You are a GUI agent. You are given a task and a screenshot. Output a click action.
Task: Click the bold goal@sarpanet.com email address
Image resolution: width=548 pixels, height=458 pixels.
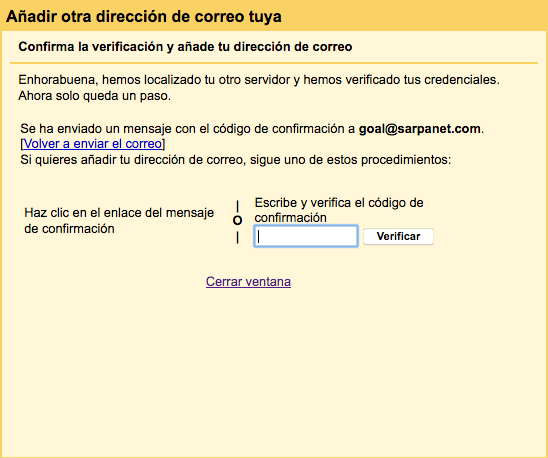[x=419, y=129]
